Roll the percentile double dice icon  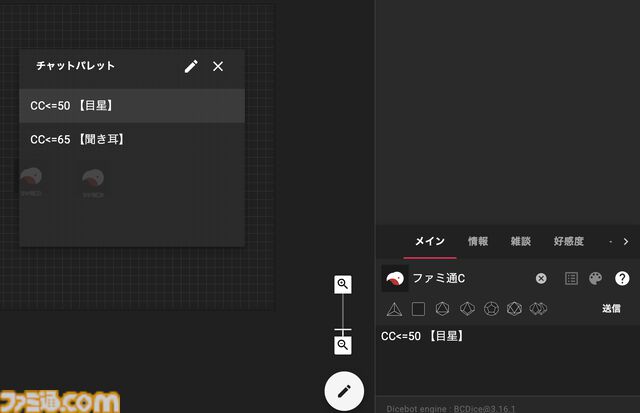[538, 309]
